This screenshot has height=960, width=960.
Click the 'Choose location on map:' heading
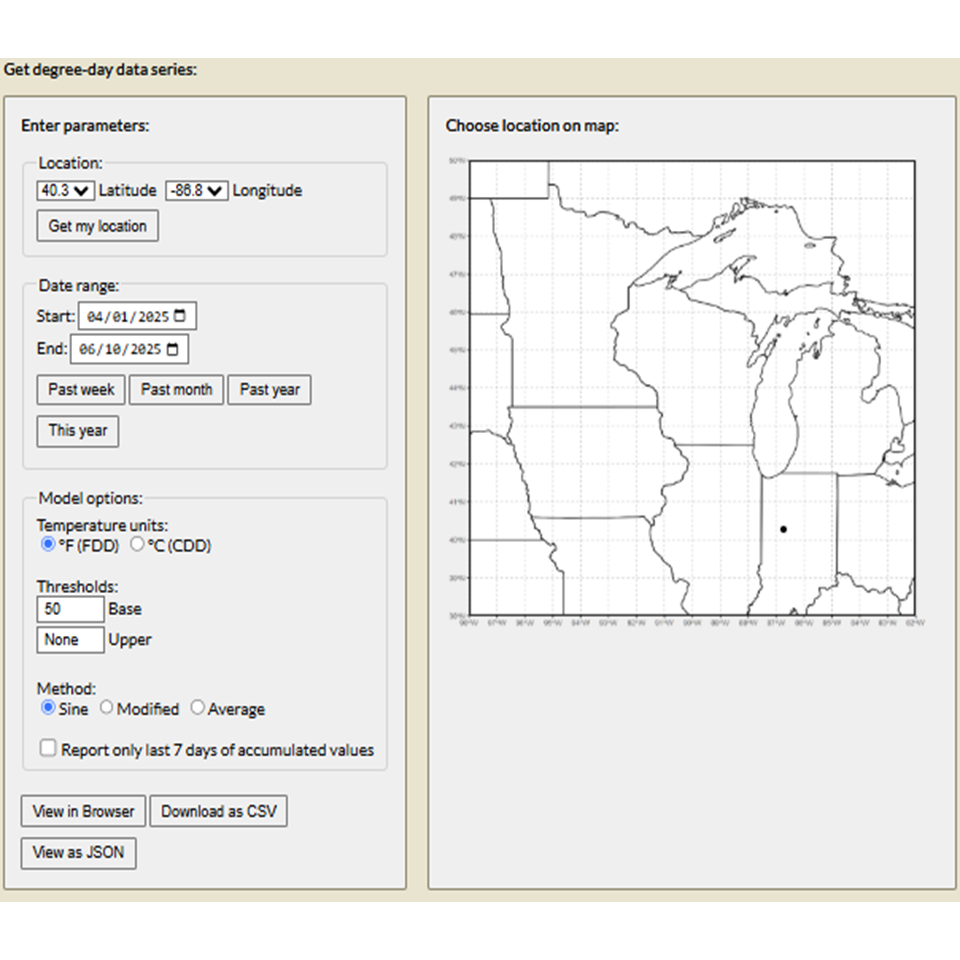[532, 126]
